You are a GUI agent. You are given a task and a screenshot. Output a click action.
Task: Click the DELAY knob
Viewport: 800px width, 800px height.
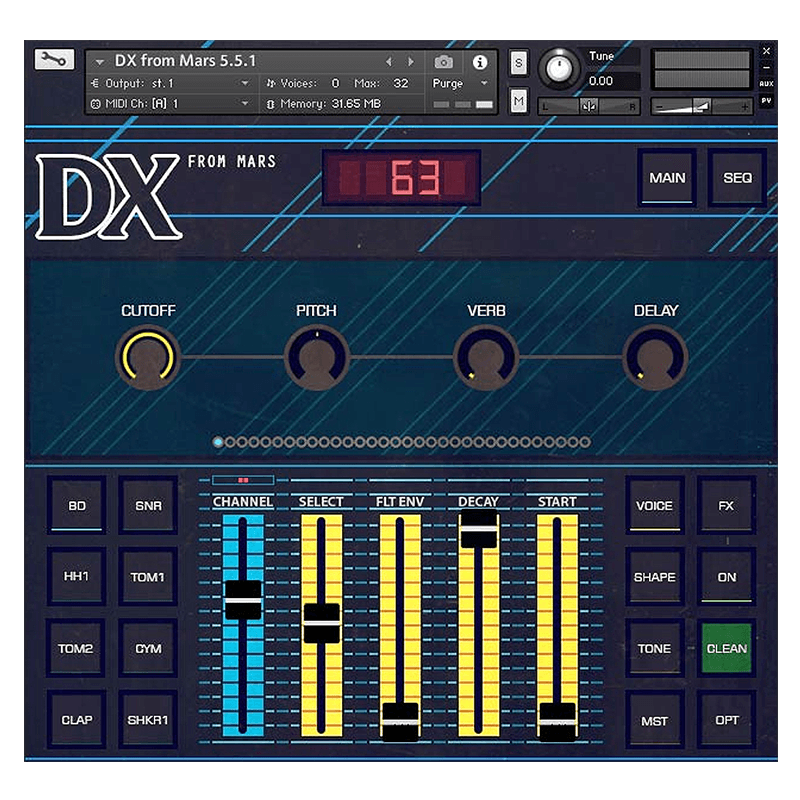click(x=655, y=358)
